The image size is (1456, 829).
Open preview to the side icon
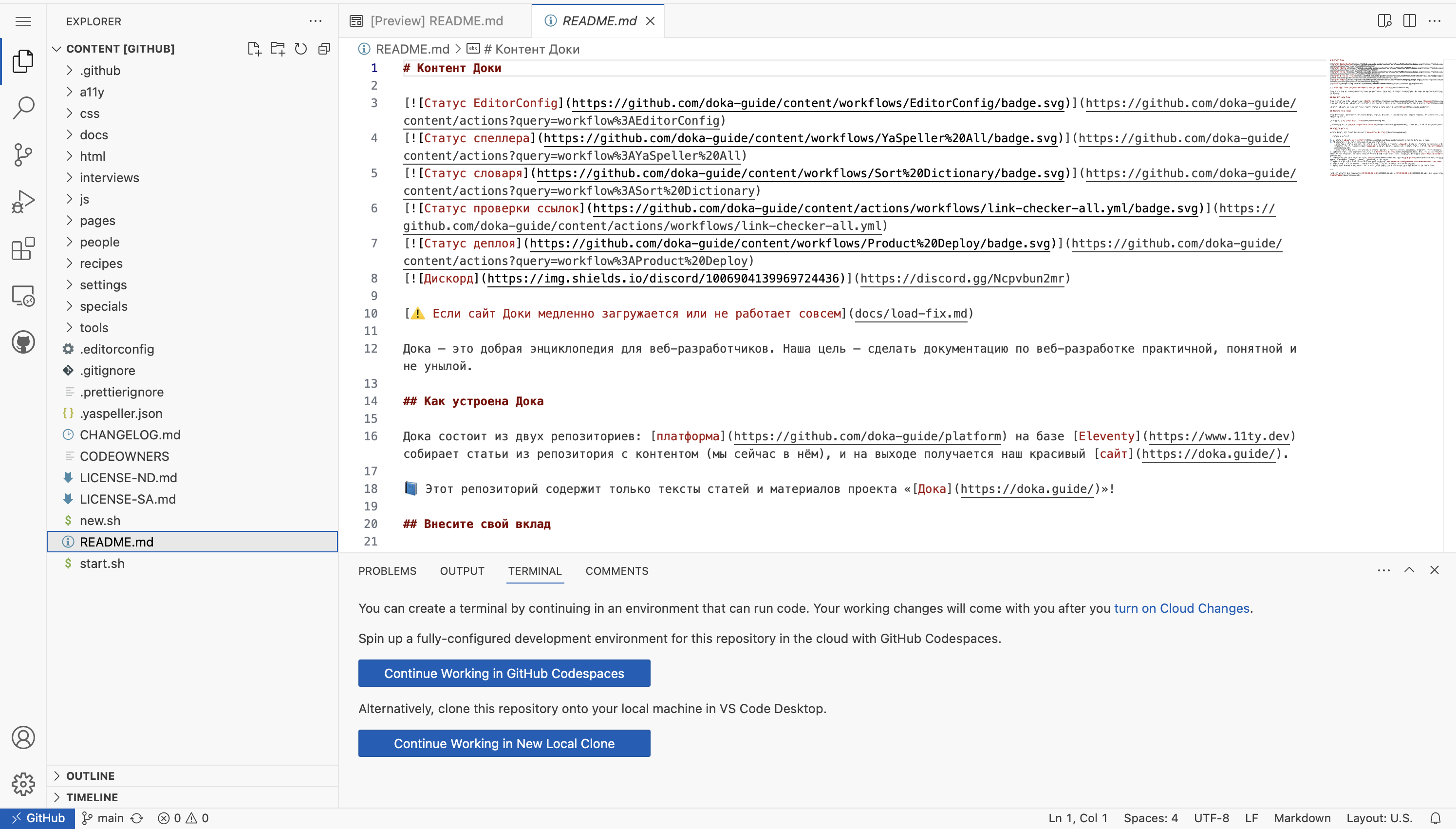1384,21
